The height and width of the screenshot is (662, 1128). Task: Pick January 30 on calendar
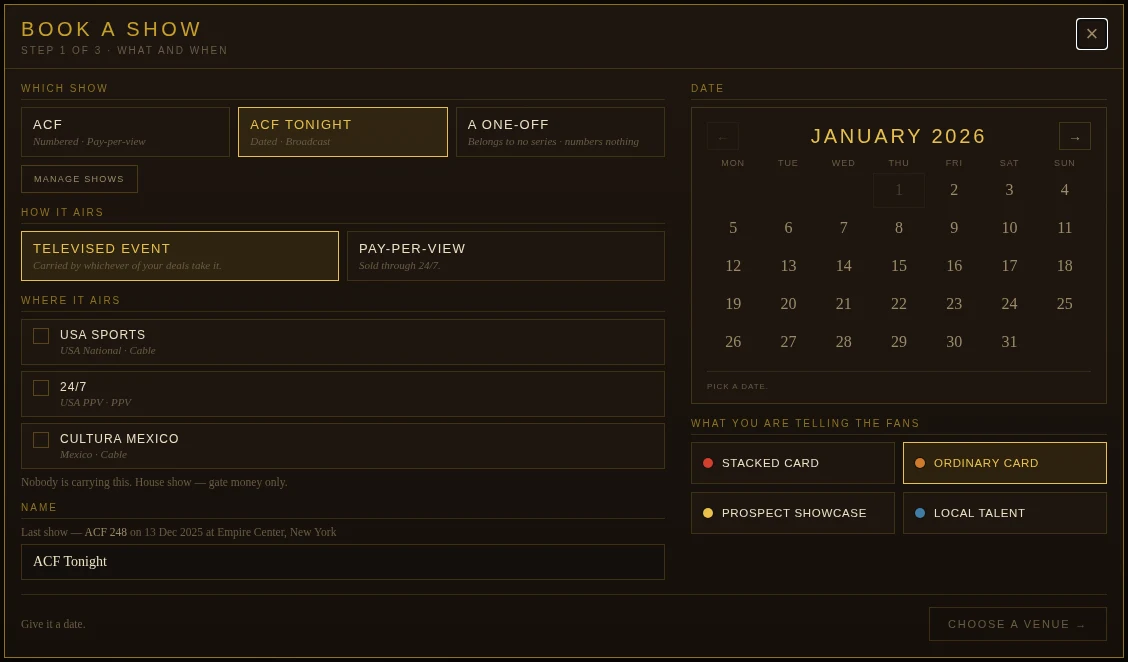pos(954,343)
